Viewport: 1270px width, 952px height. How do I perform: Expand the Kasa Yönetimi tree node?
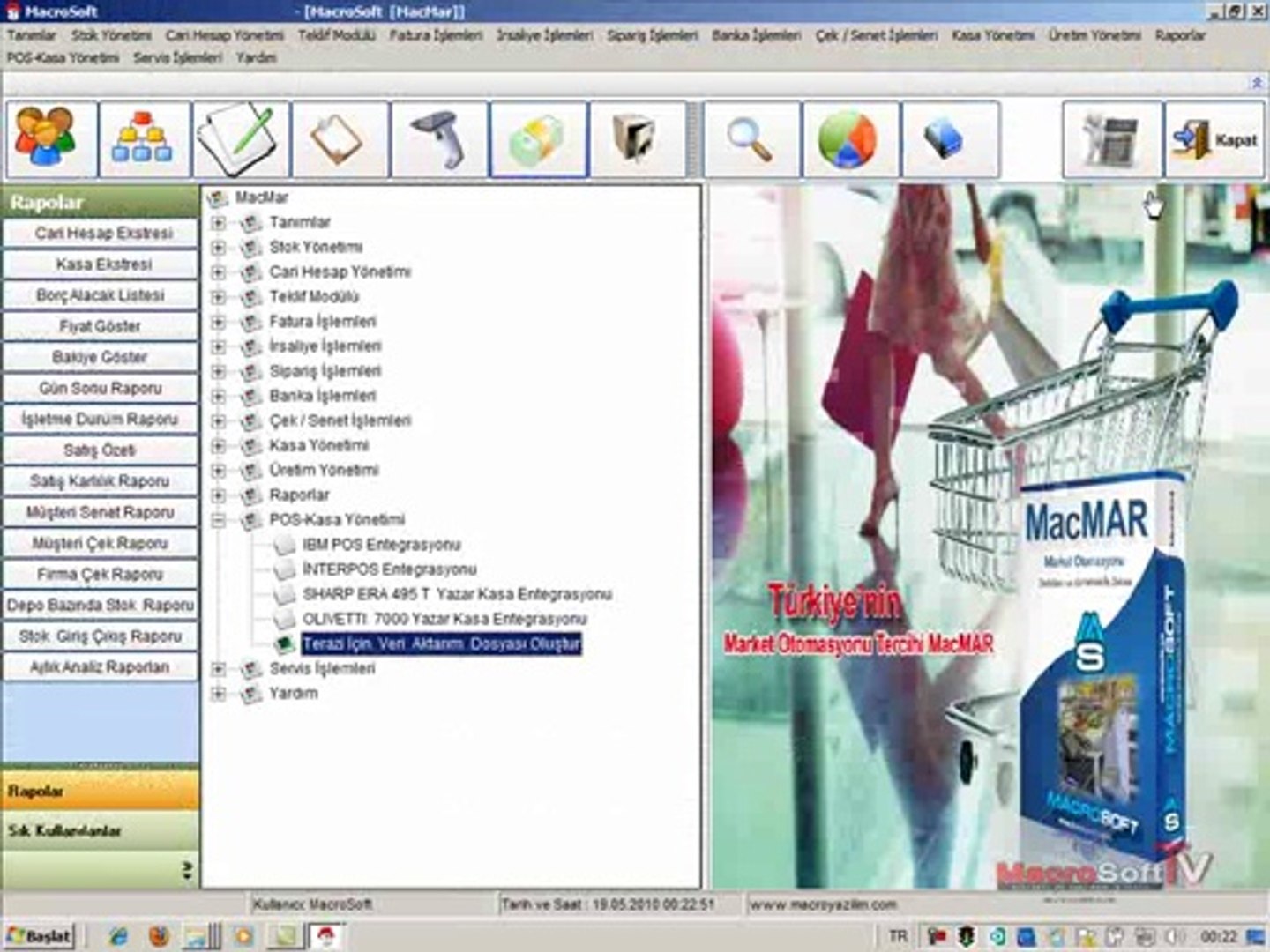point(218,446)
